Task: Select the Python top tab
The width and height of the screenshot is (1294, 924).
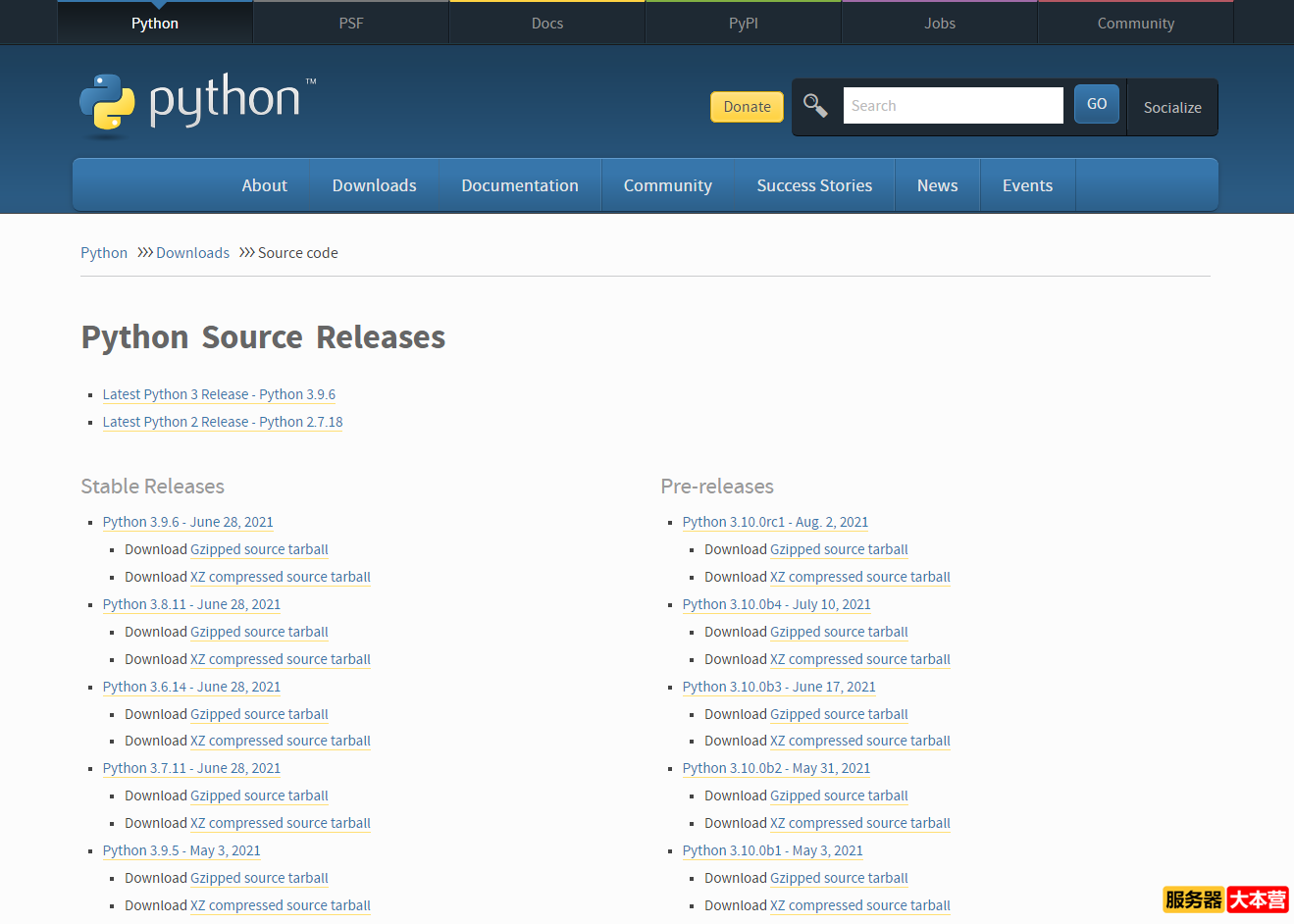Action: 155,23
